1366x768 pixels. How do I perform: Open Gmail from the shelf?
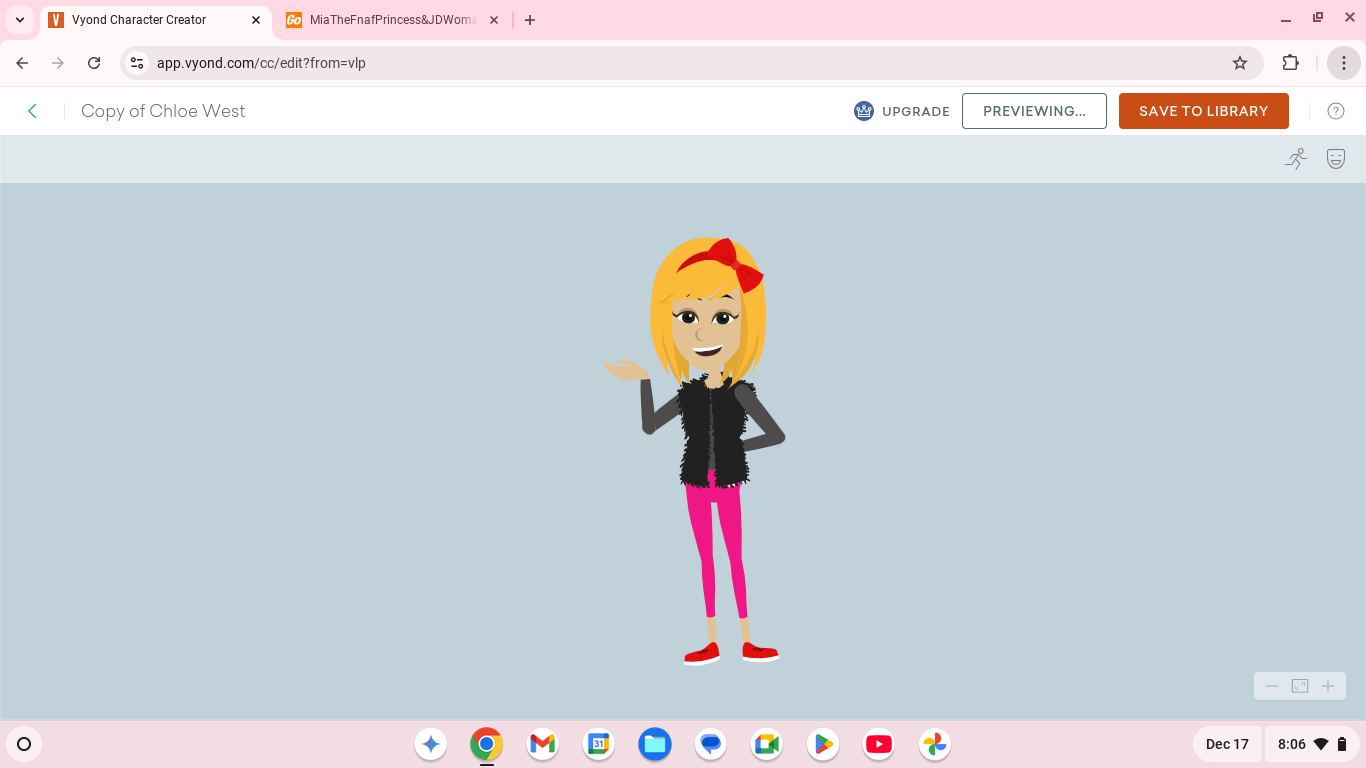click(x=543, y=744)
